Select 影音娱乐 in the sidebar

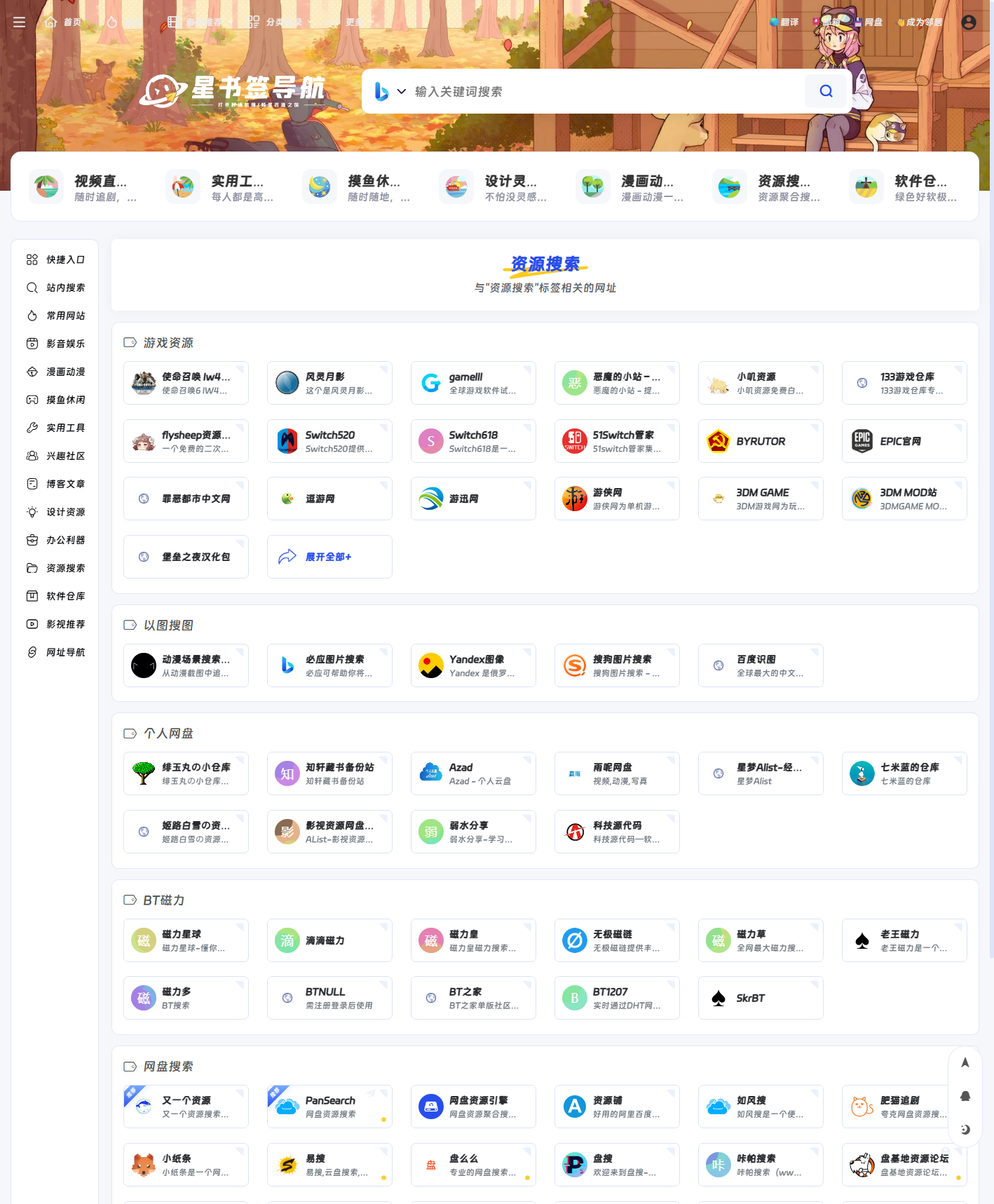[x=55, y=344]
